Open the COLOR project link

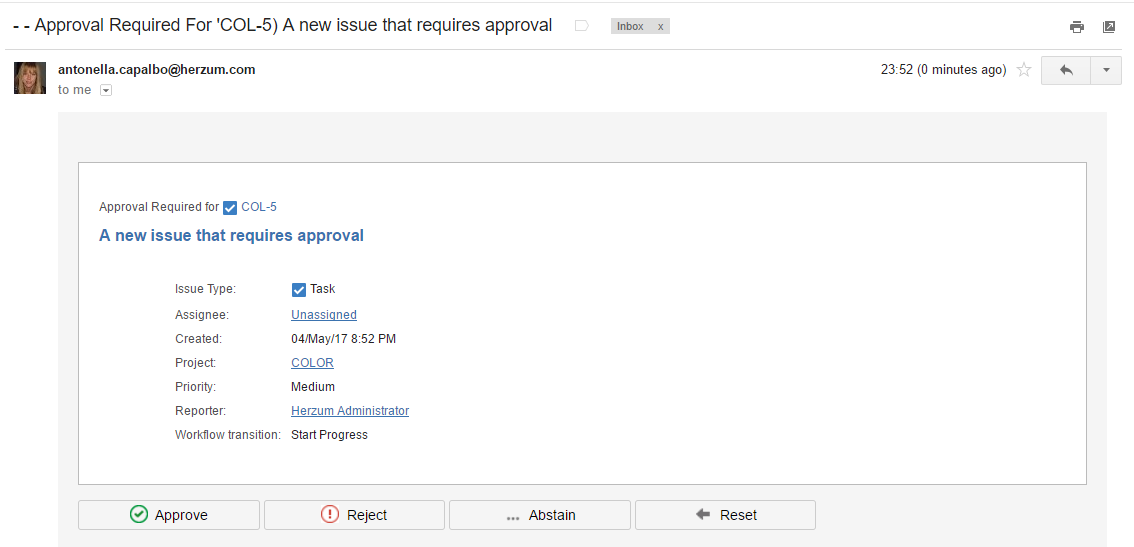click(312, 363)
